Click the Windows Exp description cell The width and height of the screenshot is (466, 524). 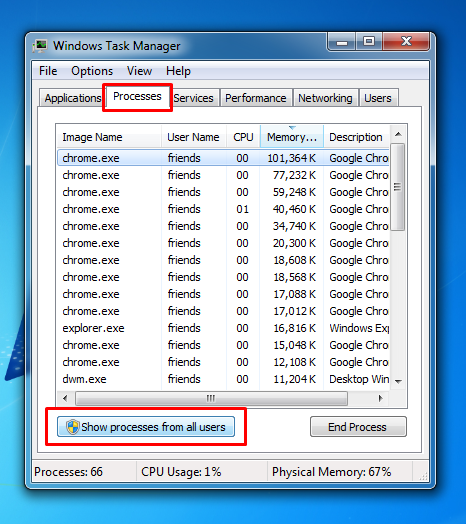359,328
